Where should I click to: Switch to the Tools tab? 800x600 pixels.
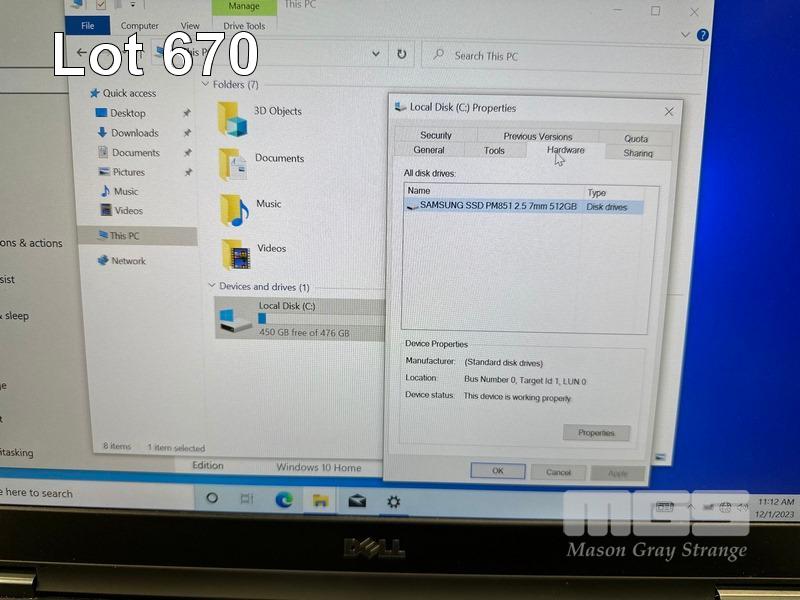point(494,151)
